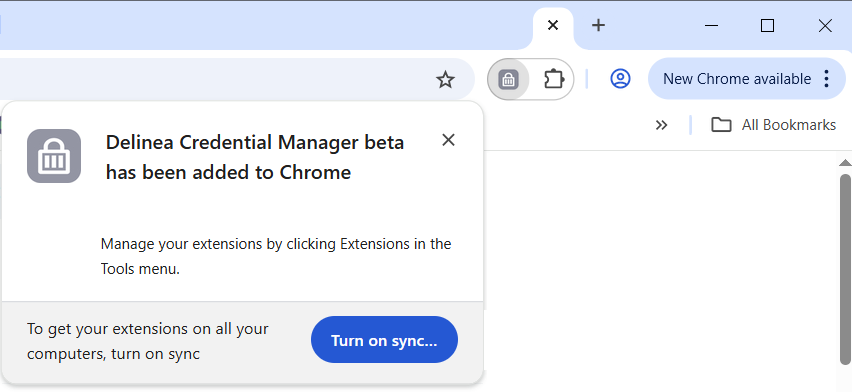Click New Chrome available update button
The image size is (852, 392).
tap(737, 79)
